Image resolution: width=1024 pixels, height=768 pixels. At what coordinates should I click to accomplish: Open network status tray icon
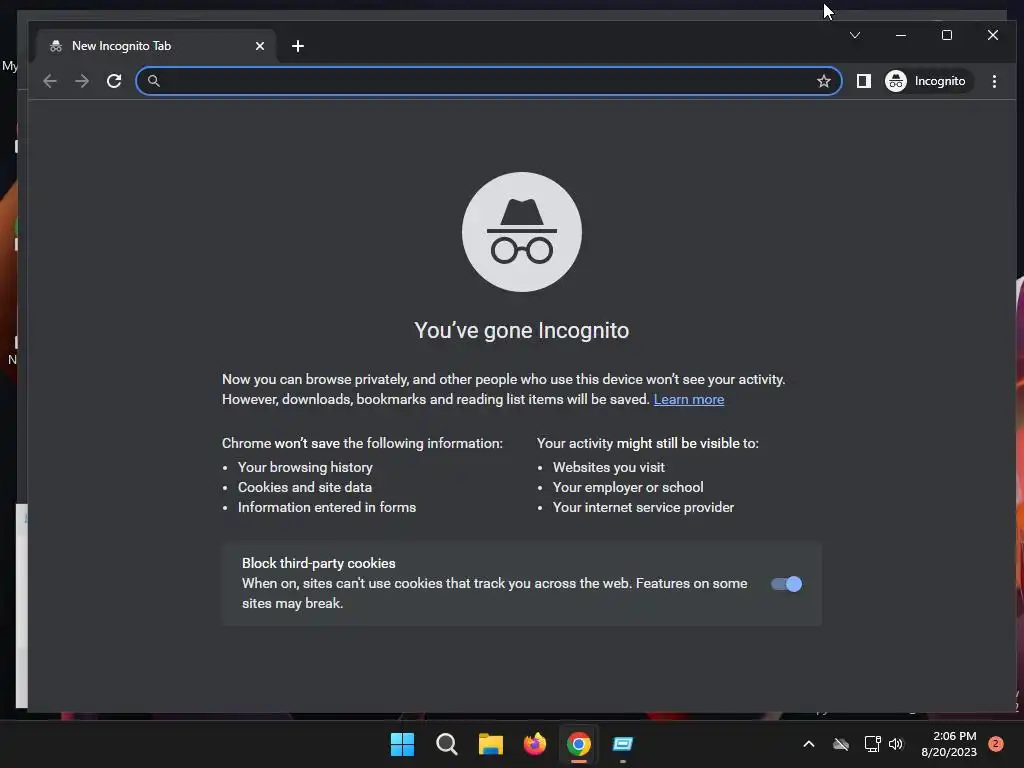[x=872, y=744]
